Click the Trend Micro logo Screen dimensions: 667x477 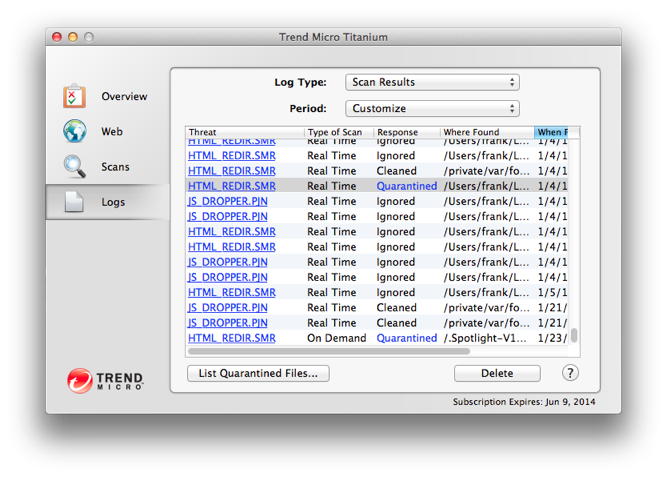(x=105, y=380)
